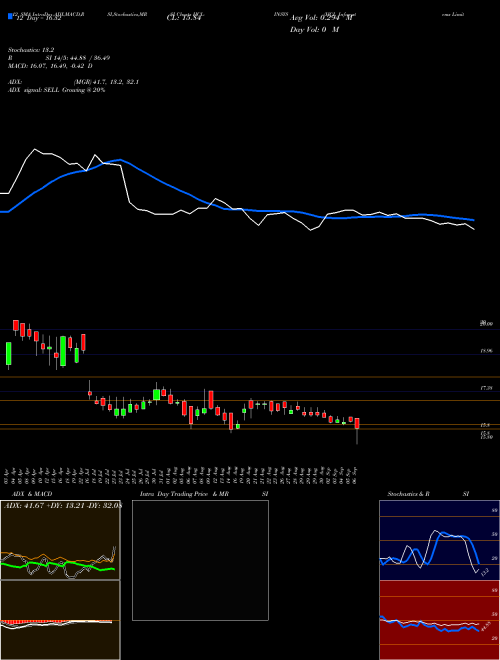500x660 pixels.
Task: Click the ADX (MGR) 41.7, 13.2, 32.1 values
Action: click(x=73, y=82)
